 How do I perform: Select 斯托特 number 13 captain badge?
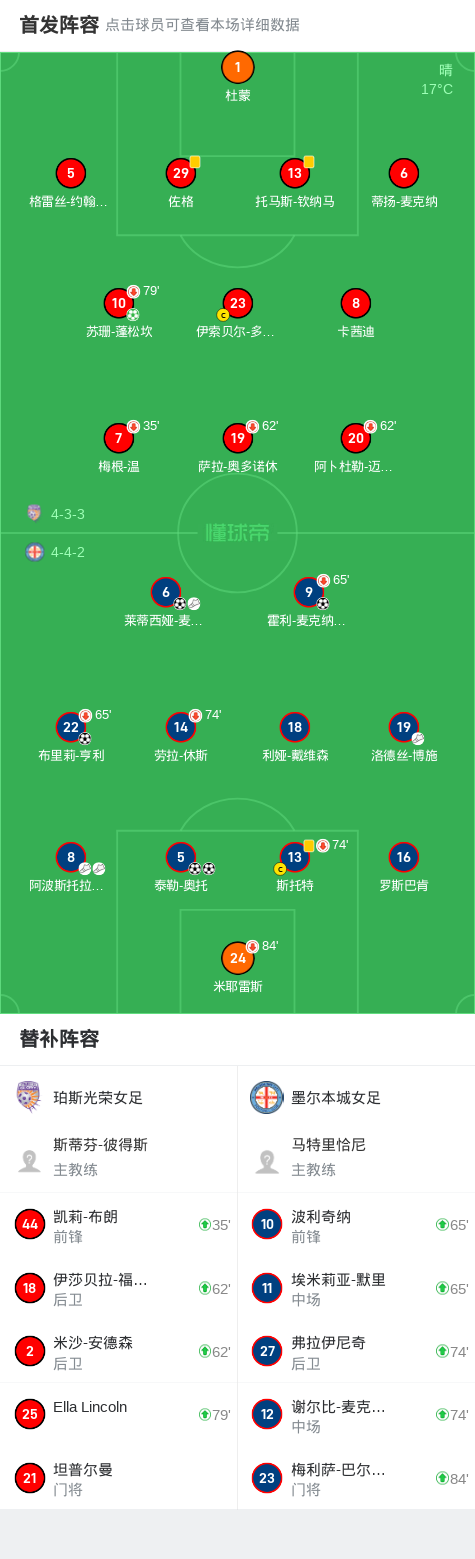295,857
